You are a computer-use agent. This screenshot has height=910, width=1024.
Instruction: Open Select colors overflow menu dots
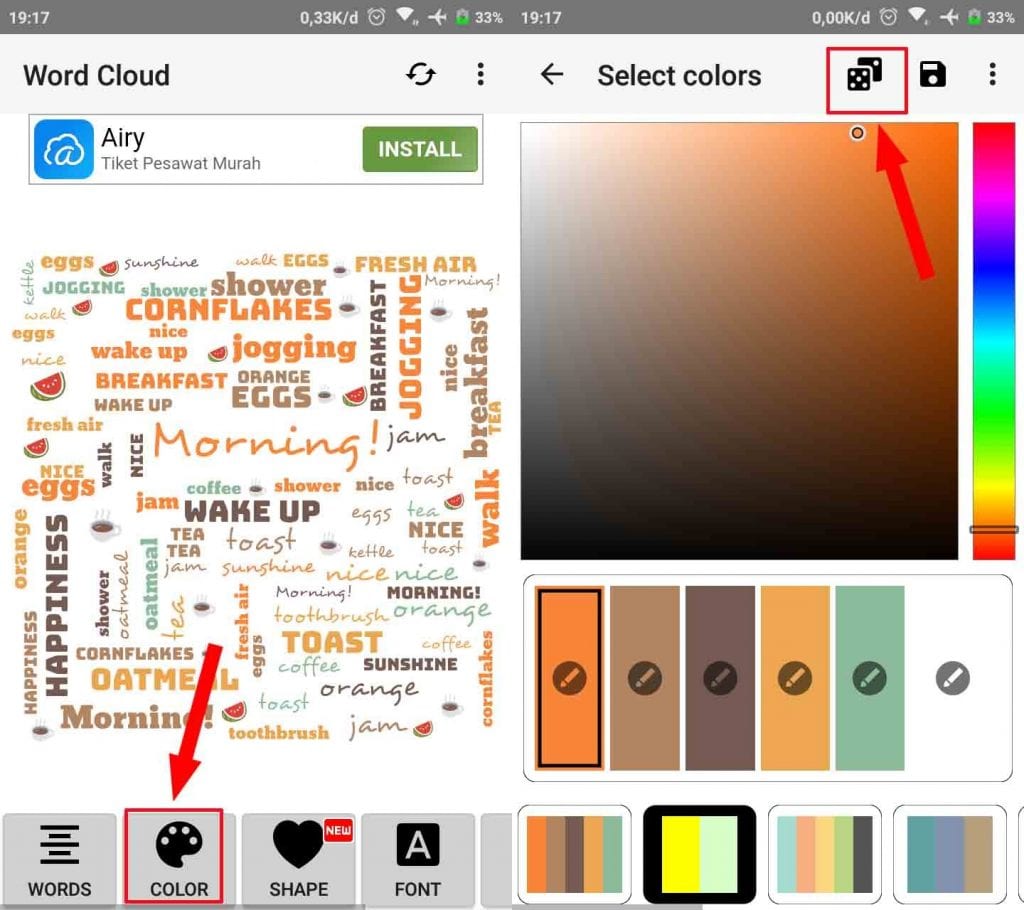[x=993, y=74]
